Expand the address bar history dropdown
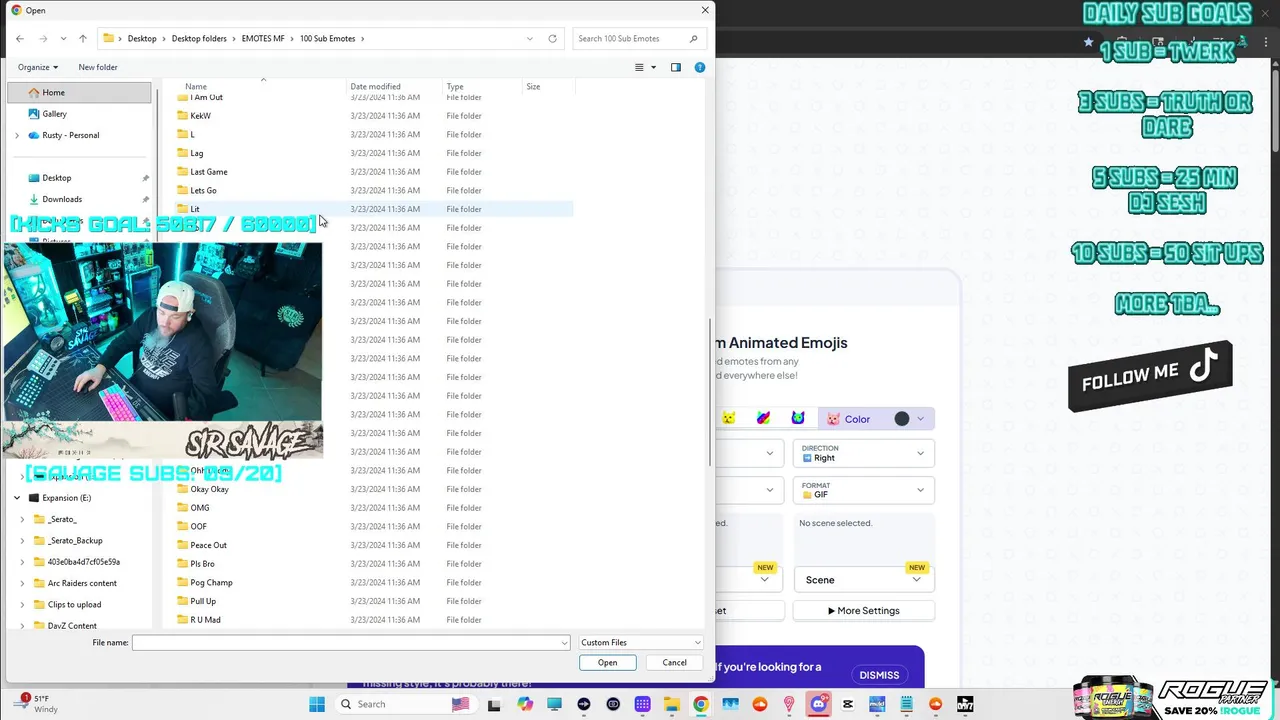 (x=530, y=39)
